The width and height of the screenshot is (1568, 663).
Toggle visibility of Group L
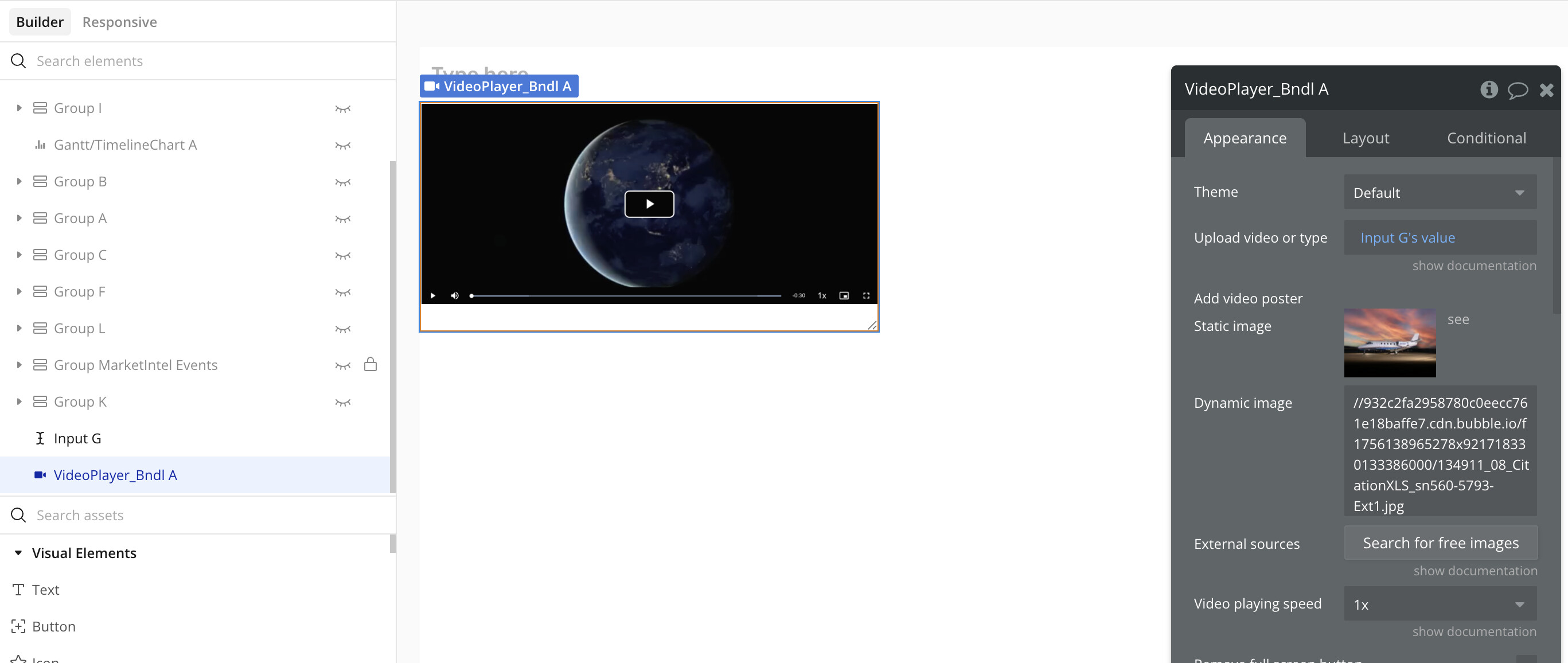click(x=343, y=329)
